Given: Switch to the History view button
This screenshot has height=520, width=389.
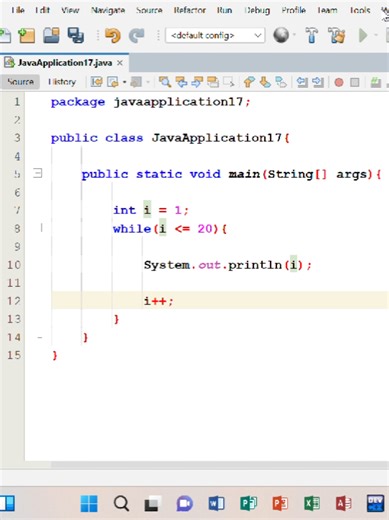Looking at the screenshot, I should (x=62, y=82).
